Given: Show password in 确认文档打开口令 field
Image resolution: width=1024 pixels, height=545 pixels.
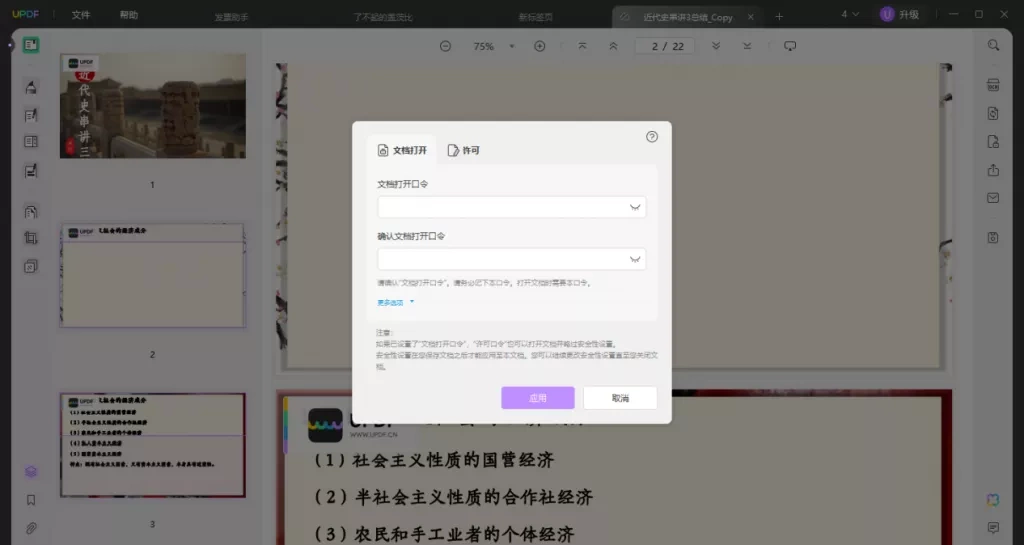Looking at the screenshot, I should 635,259.
